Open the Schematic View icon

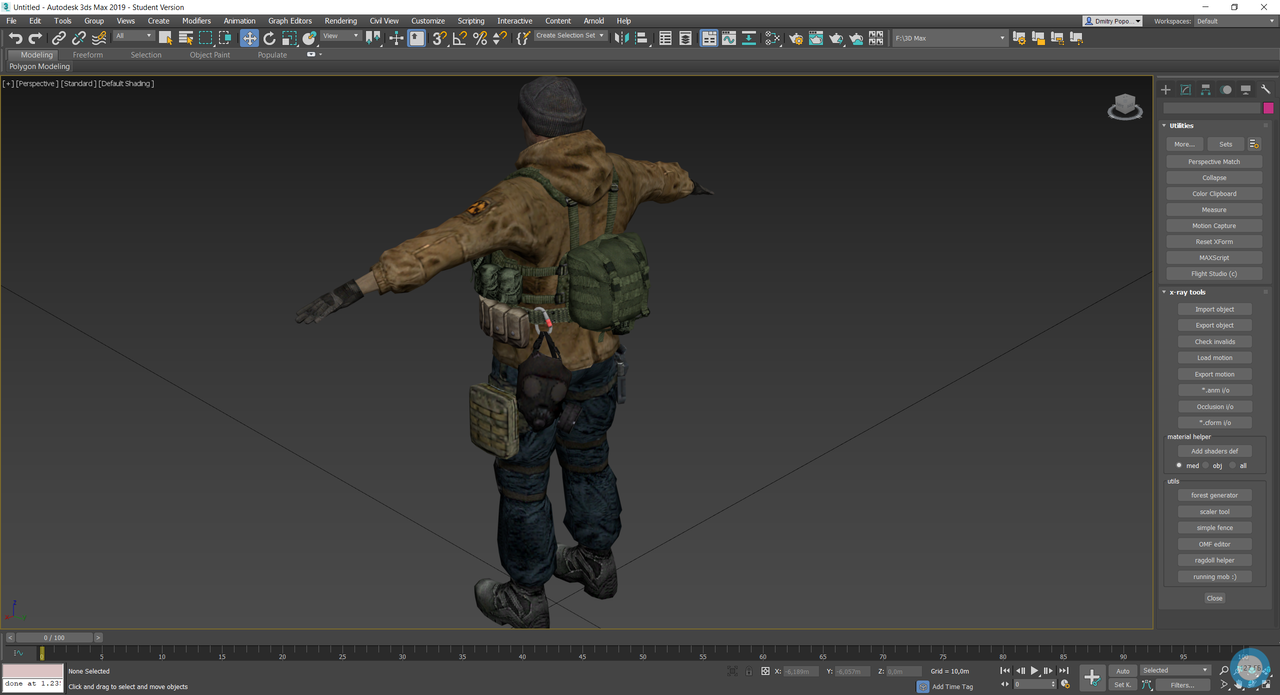(x=749, y=38)
